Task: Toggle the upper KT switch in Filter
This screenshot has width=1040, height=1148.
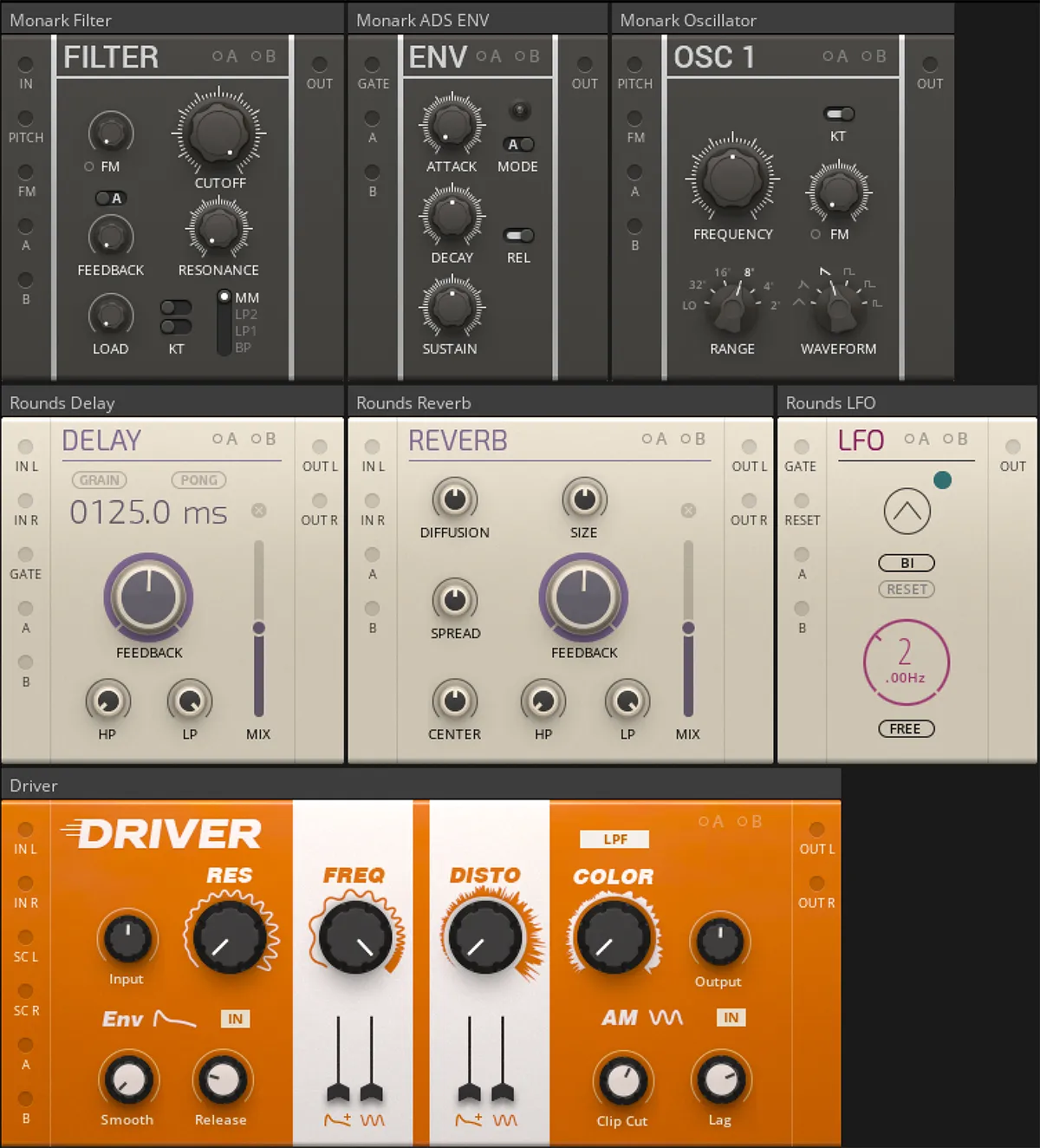Action: [x=176, y=307]
